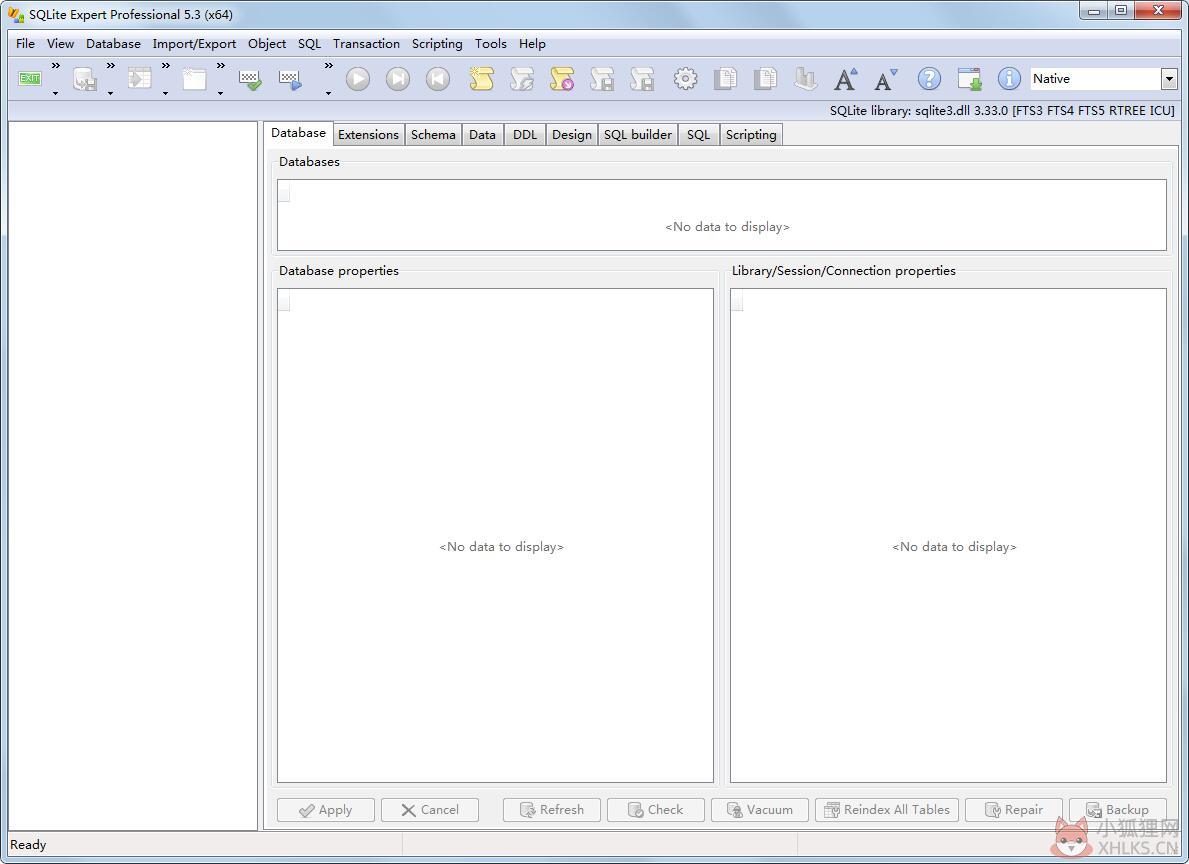Click the first grayed save script icon
This screenshot has width=1189, height=864.
602,79
